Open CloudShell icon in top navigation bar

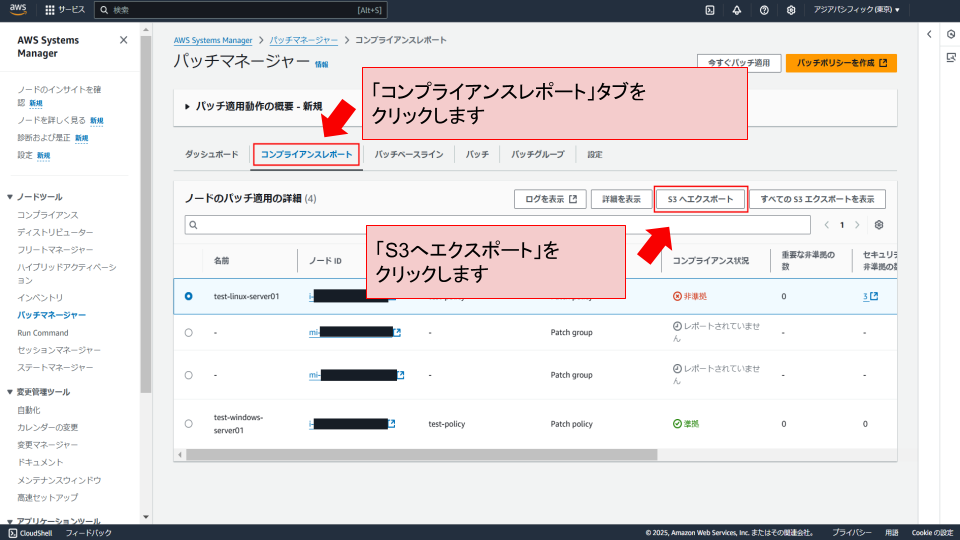pos(709,10)
